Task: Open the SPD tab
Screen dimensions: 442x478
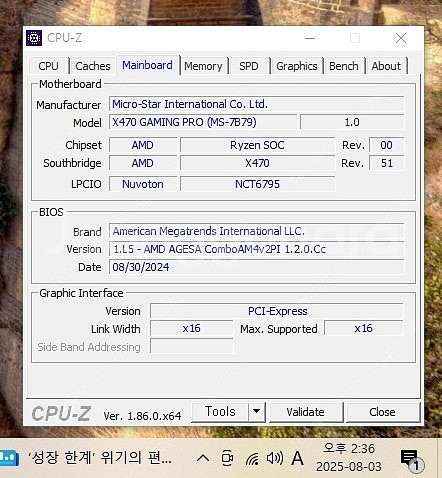Action: [x=249, y=66]
